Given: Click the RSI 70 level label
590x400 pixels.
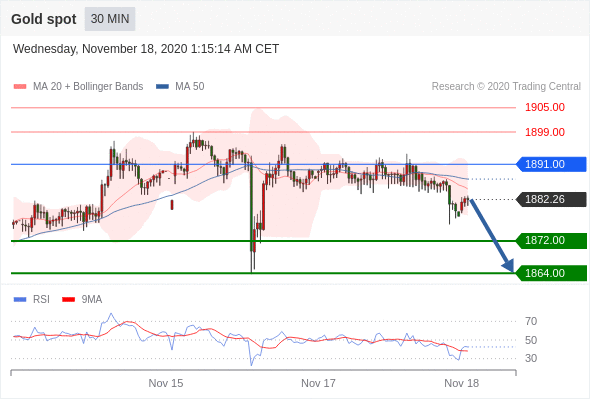Looking at the screenshot, I should tap(531, 321).
